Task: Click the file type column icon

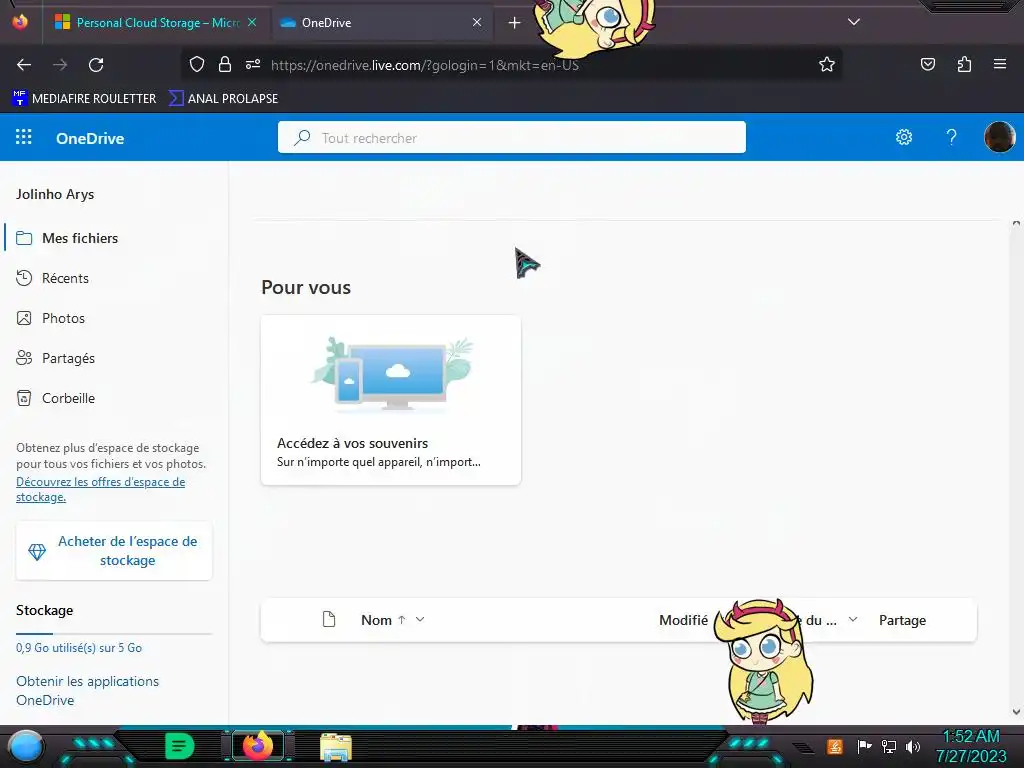Action: 329,619
